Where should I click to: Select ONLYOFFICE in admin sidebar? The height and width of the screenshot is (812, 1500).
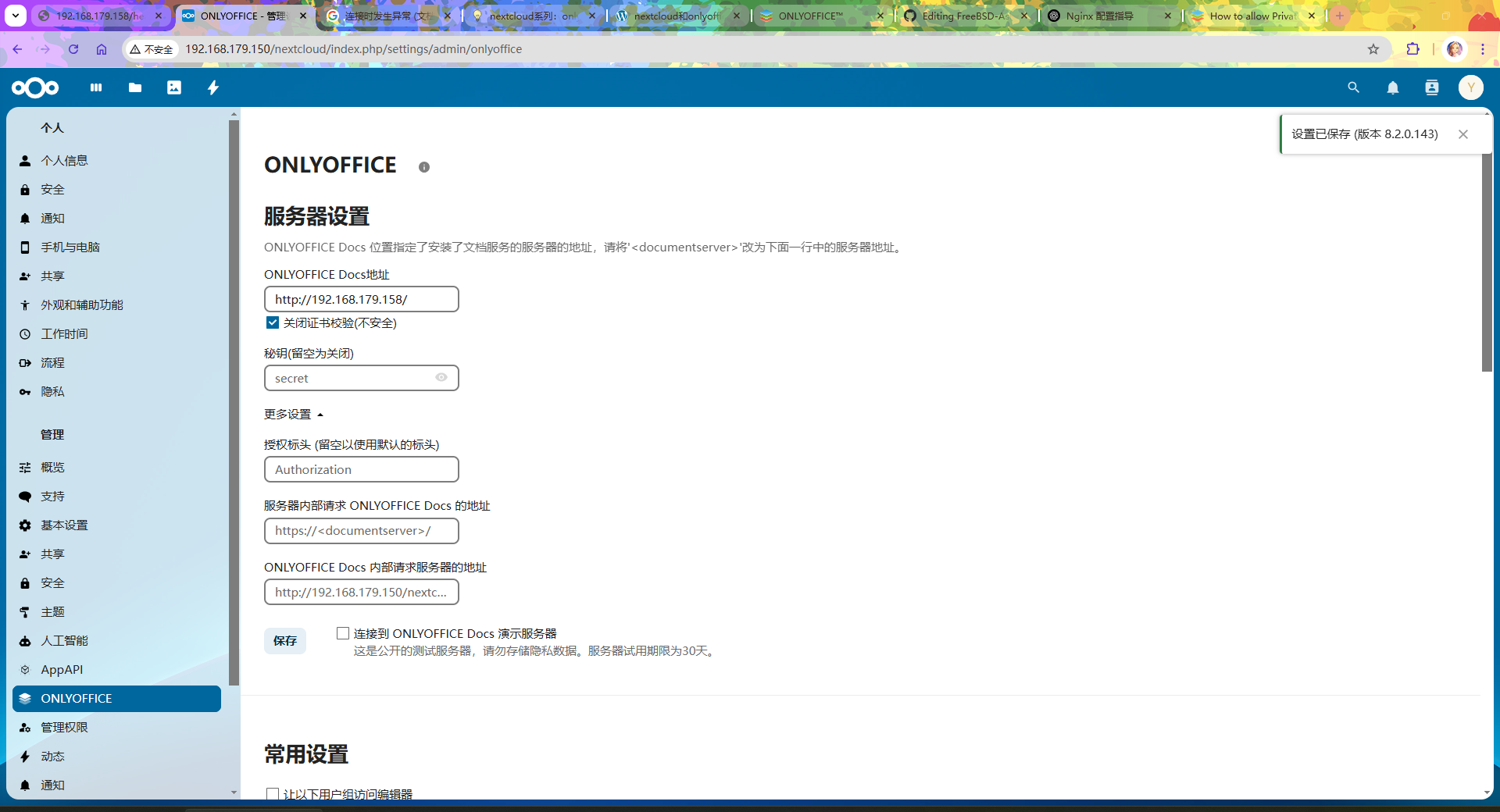(116, 699)
